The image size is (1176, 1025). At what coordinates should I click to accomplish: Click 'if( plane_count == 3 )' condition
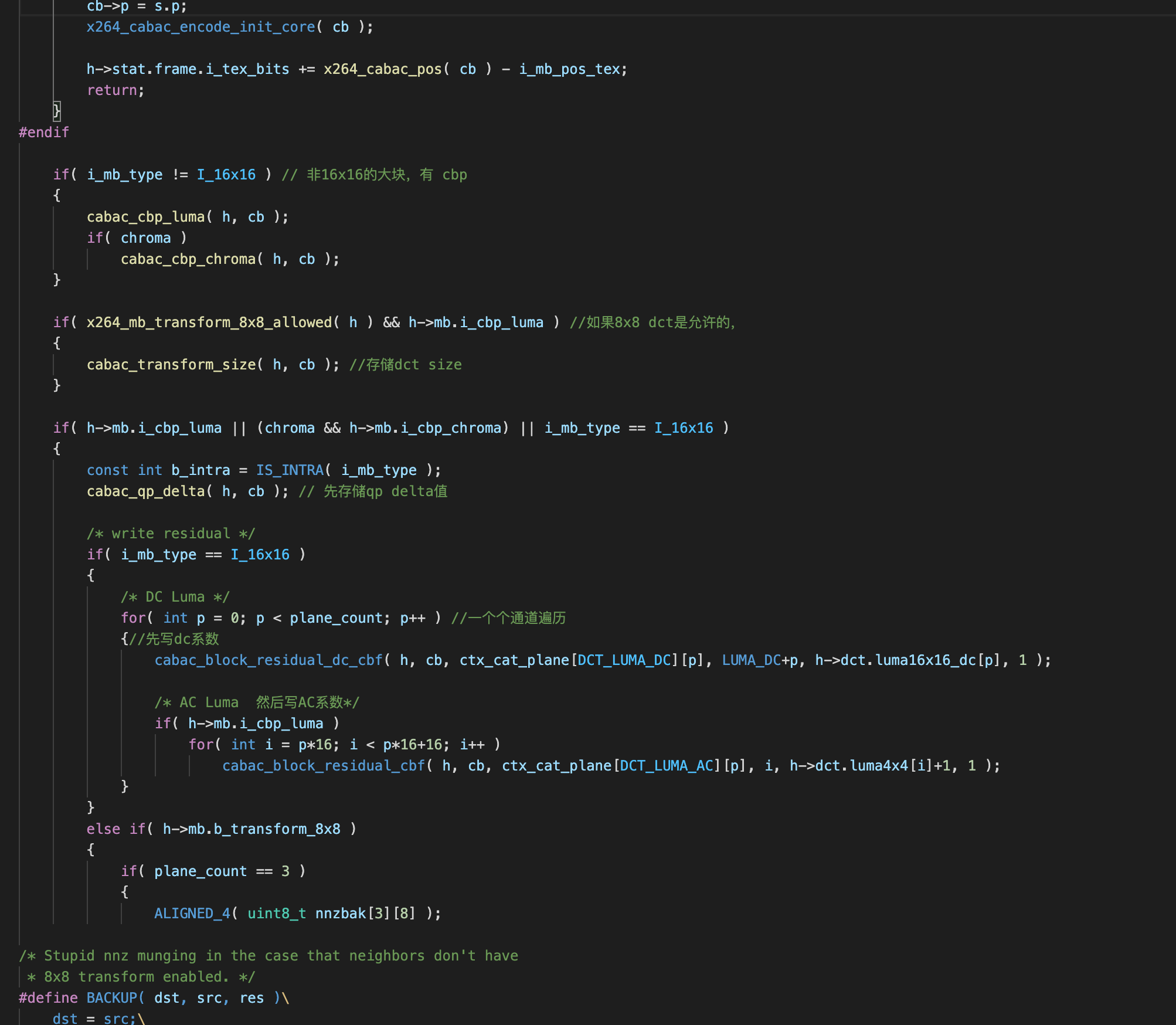tap(213, 871)
